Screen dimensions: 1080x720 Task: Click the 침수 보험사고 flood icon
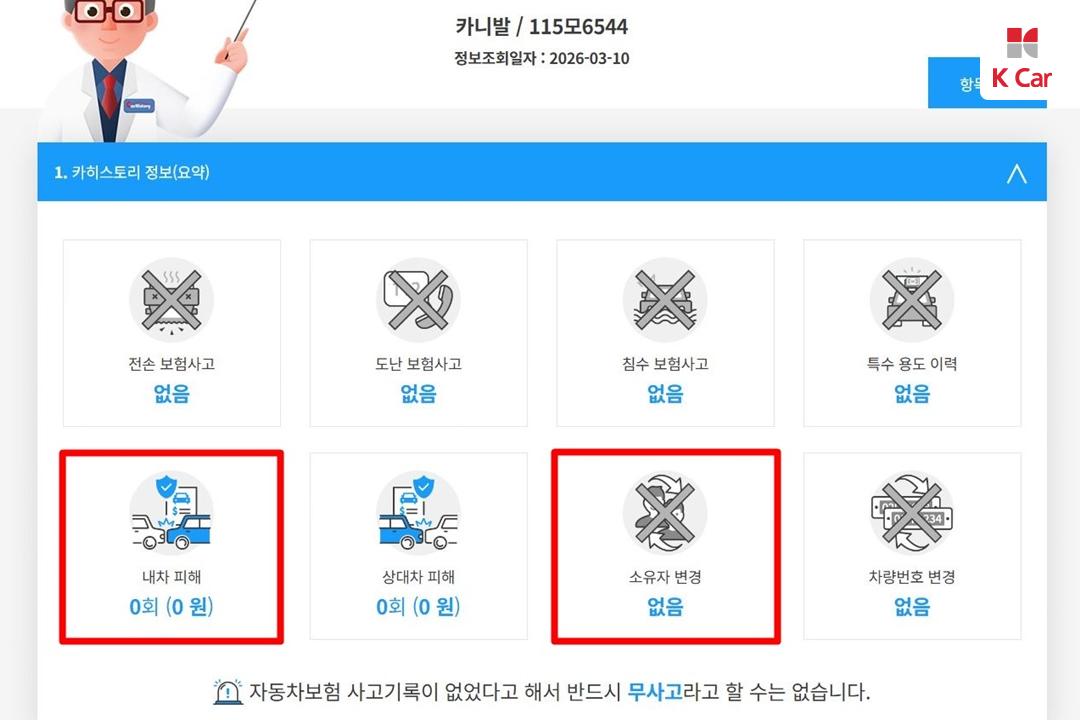click(x=665, y=300)
